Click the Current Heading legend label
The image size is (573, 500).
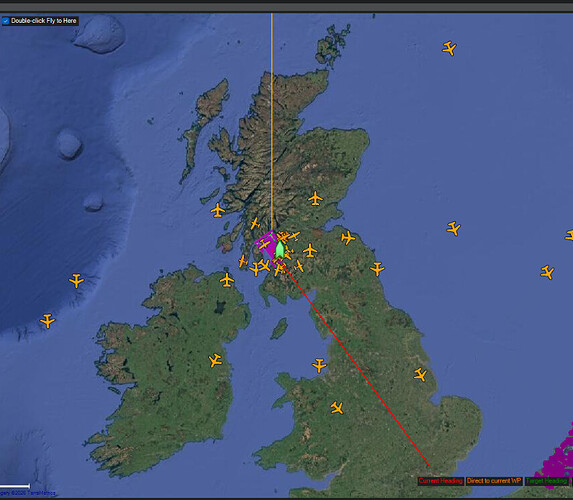pos(441,481)
